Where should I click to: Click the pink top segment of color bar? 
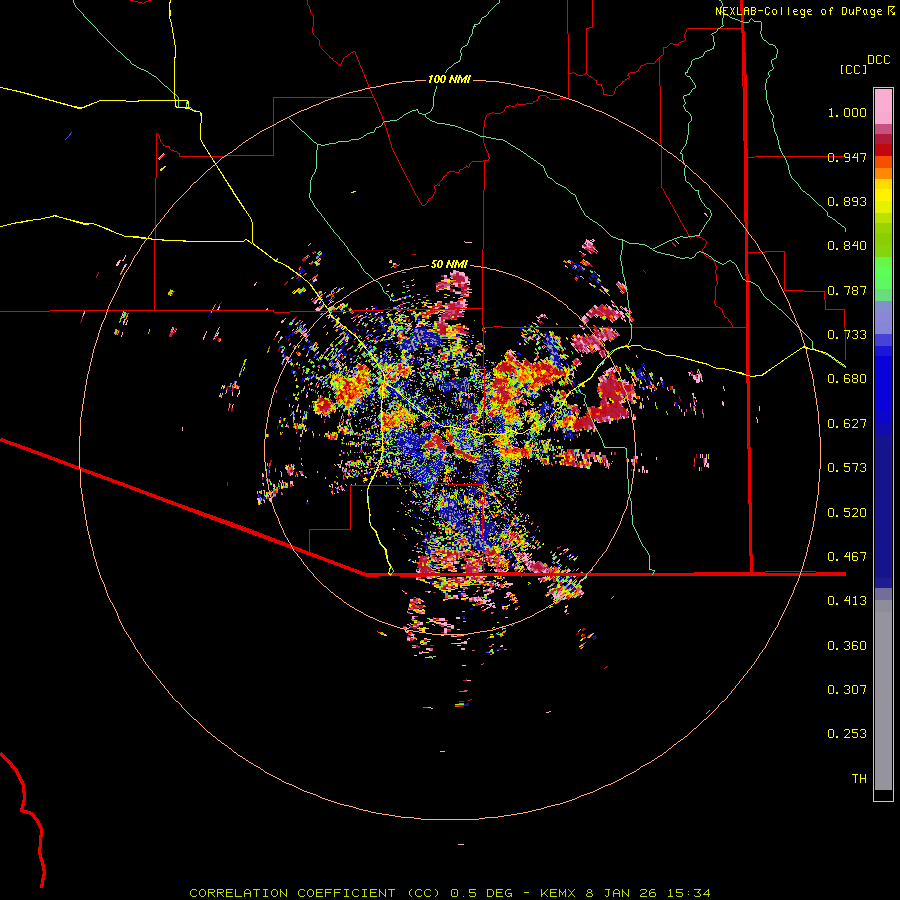883,106
